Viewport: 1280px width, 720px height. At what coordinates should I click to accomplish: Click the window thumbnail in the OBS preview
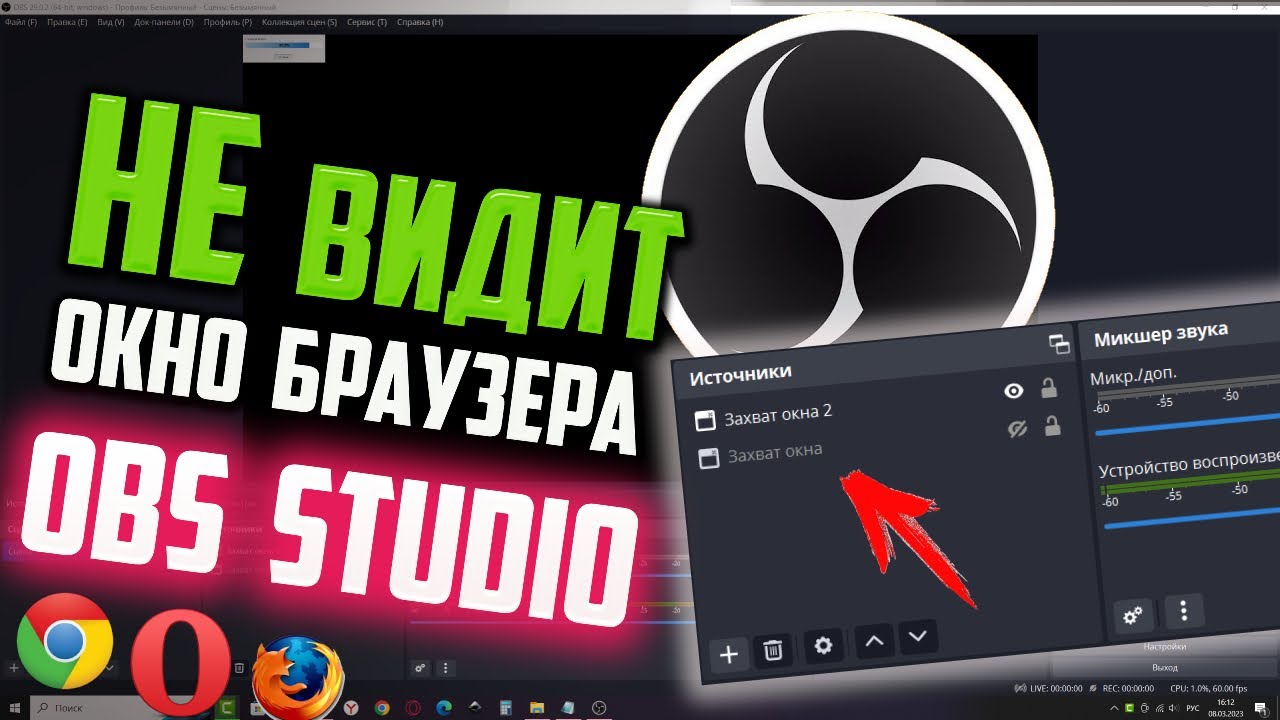284,48
